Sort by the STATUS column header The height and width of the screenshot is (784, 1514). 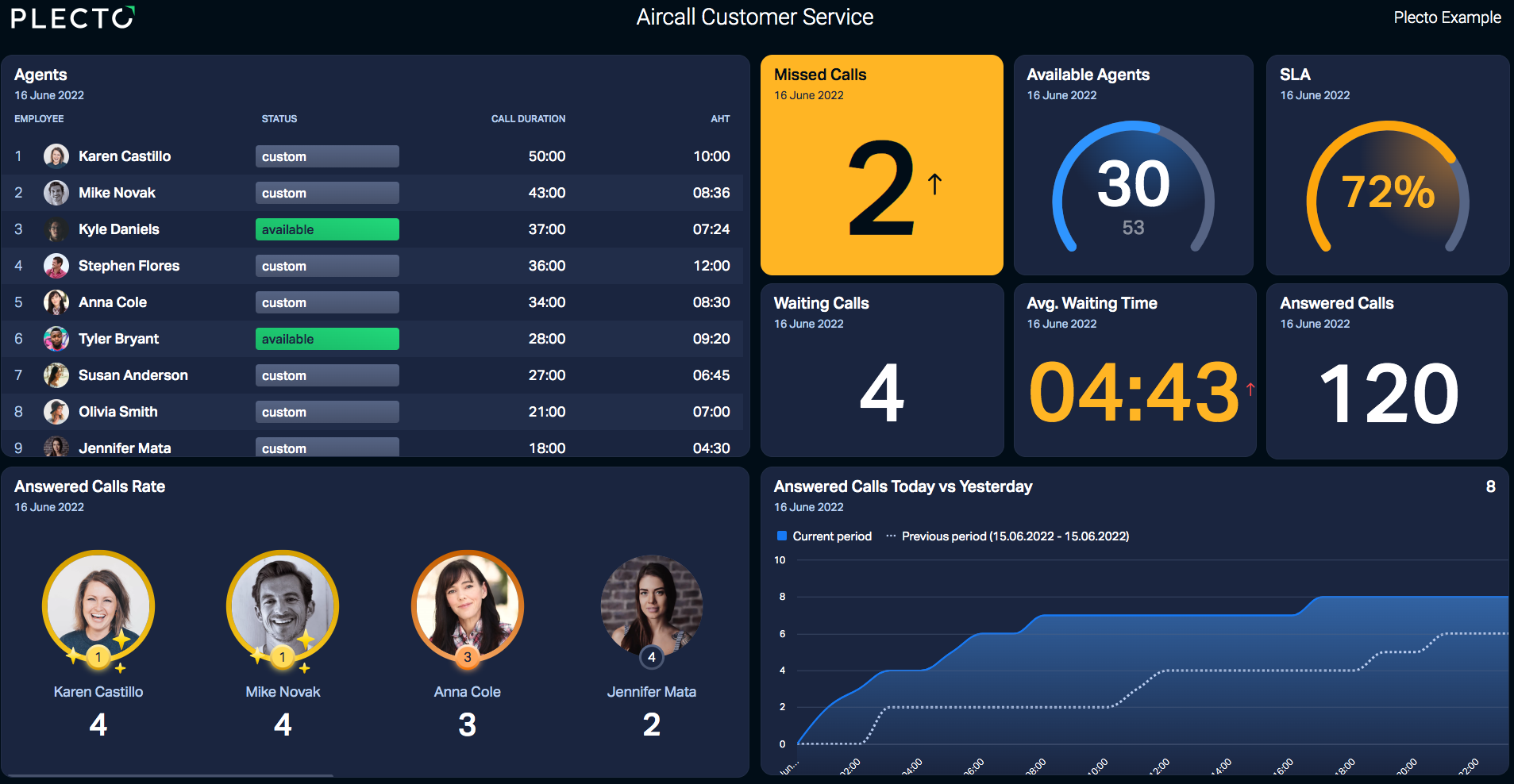[x=279, y=118]
